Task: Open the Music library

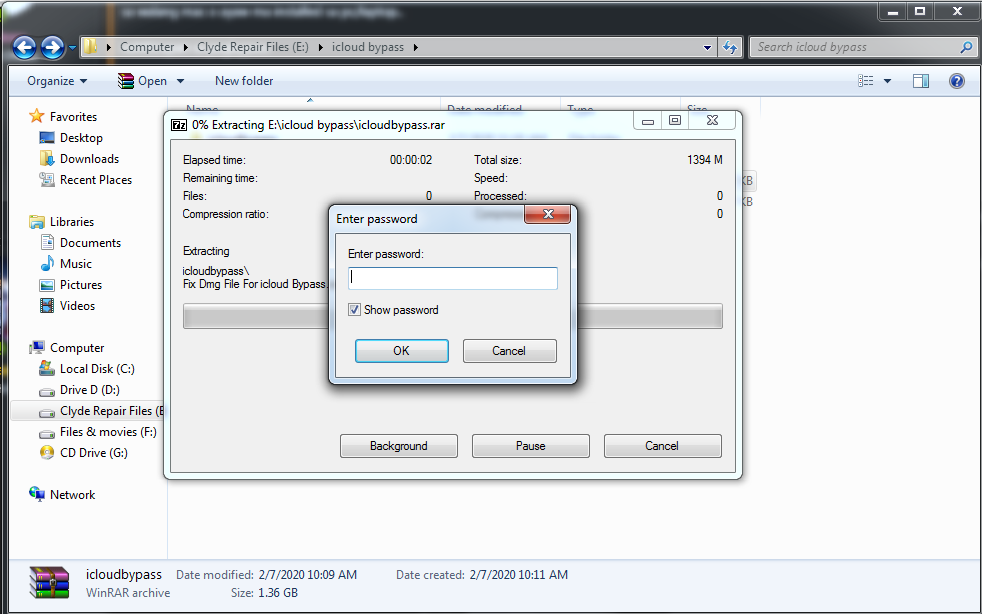Action: 76,264
